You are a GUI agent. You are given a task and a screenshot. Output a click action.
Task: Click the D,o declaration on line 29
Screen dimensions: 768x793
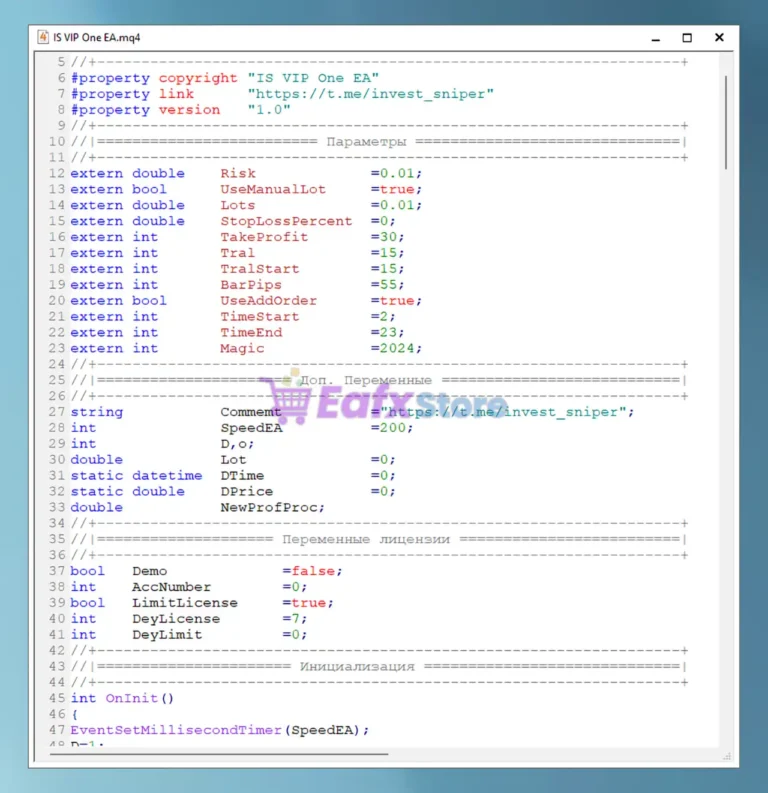(x=237, y=444)
